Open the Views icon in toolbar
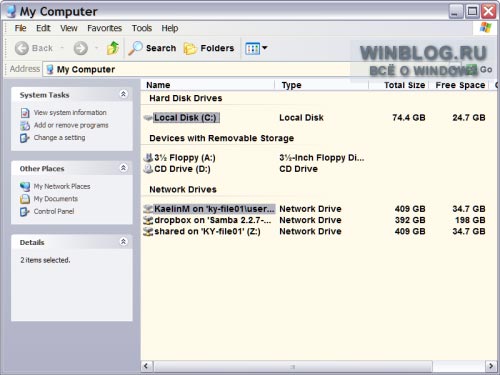Screen dimensions: 500x375 (252, 49)
